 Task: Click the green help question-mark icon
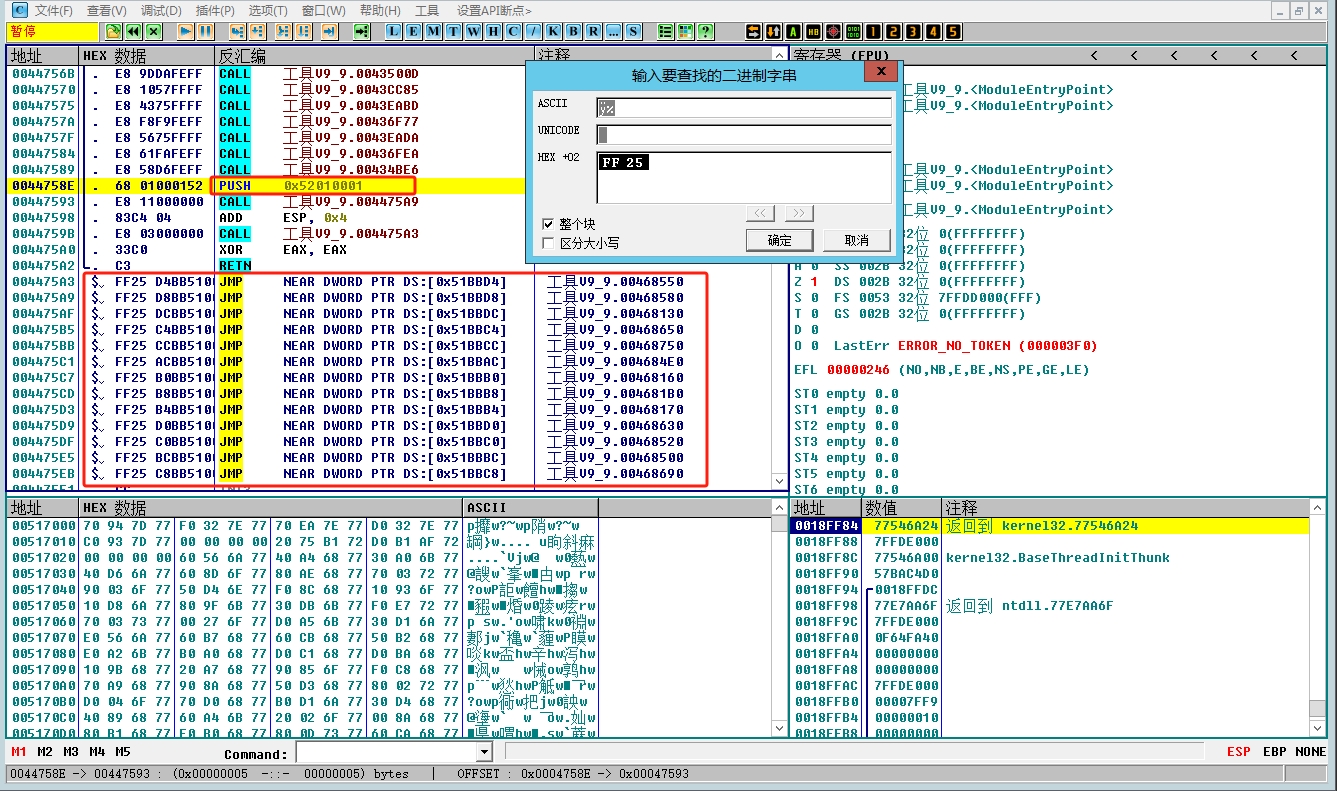[706, 32]
